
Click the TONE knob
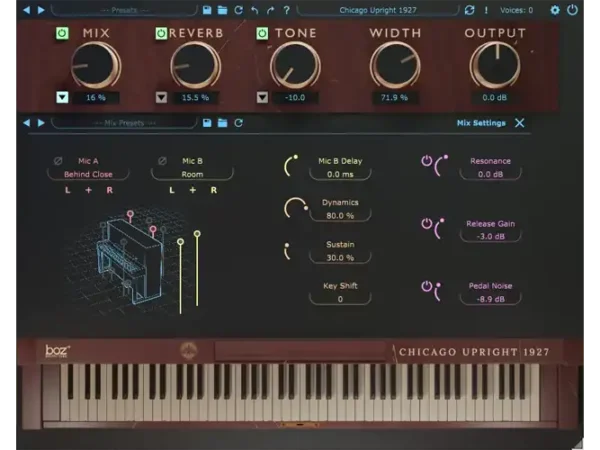coord(295,65)
